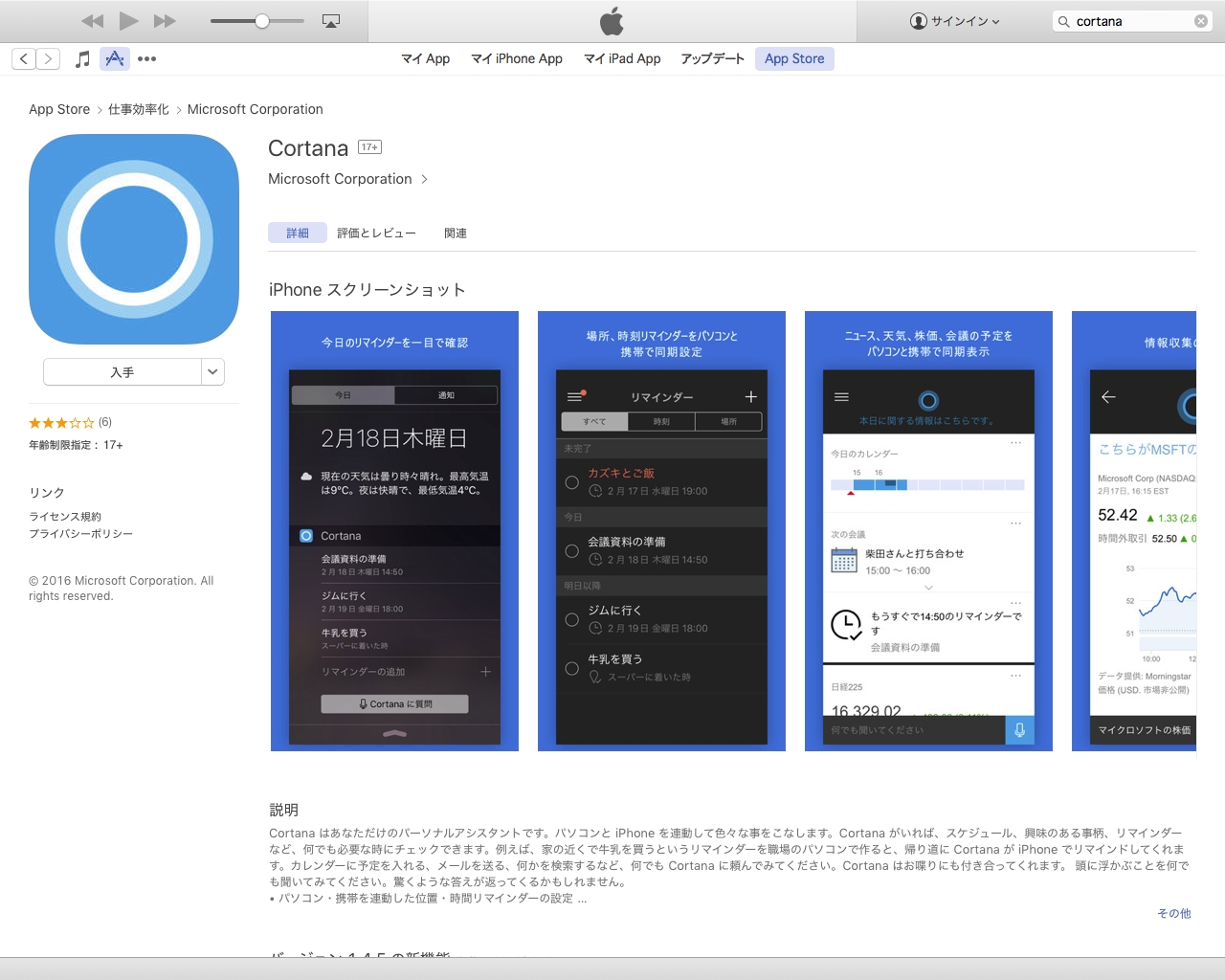Click the 入手 button to get the app
This screenshot has height=980, width=1225.
(124, 371)
